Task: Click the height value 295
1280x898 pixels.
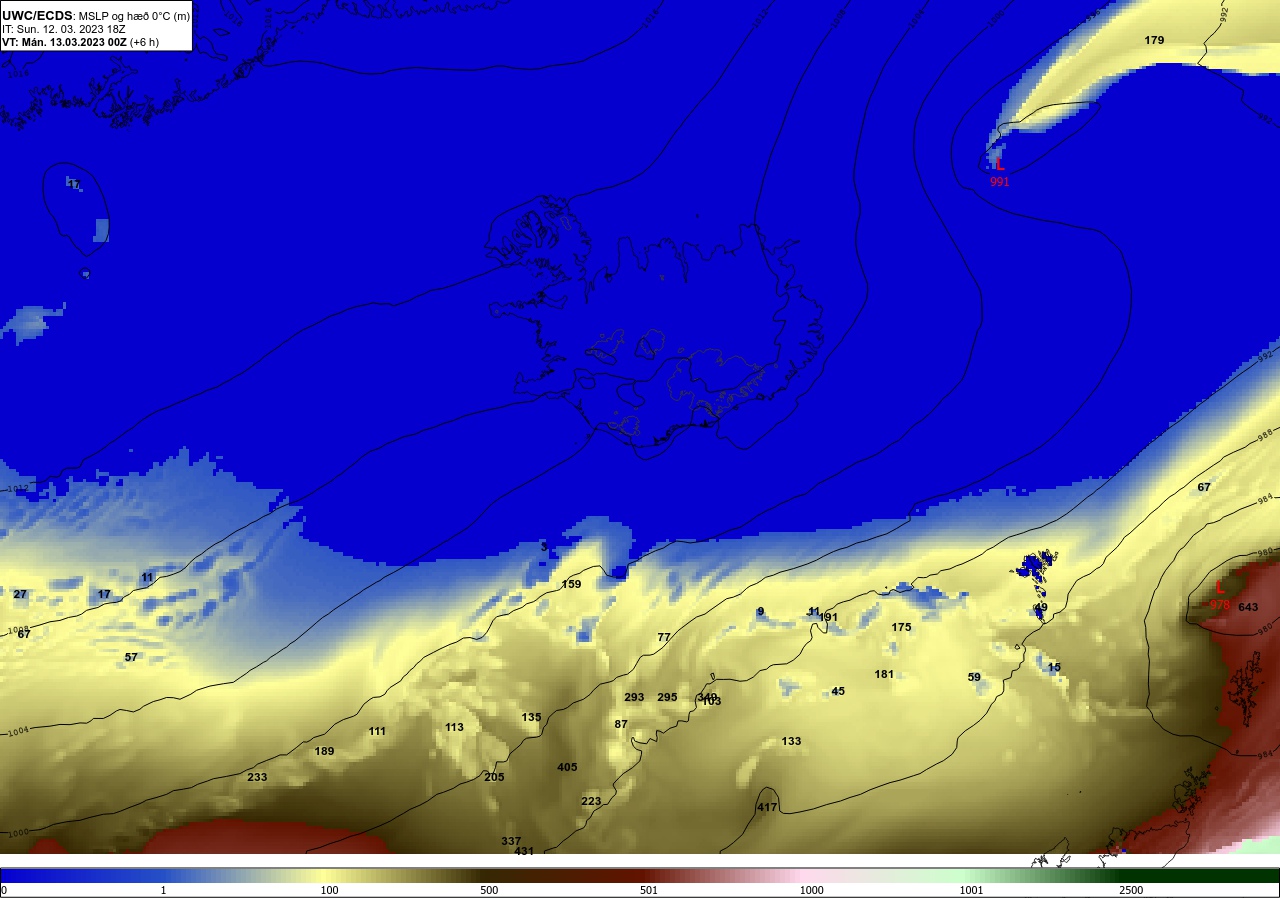Action: (667, 697)
